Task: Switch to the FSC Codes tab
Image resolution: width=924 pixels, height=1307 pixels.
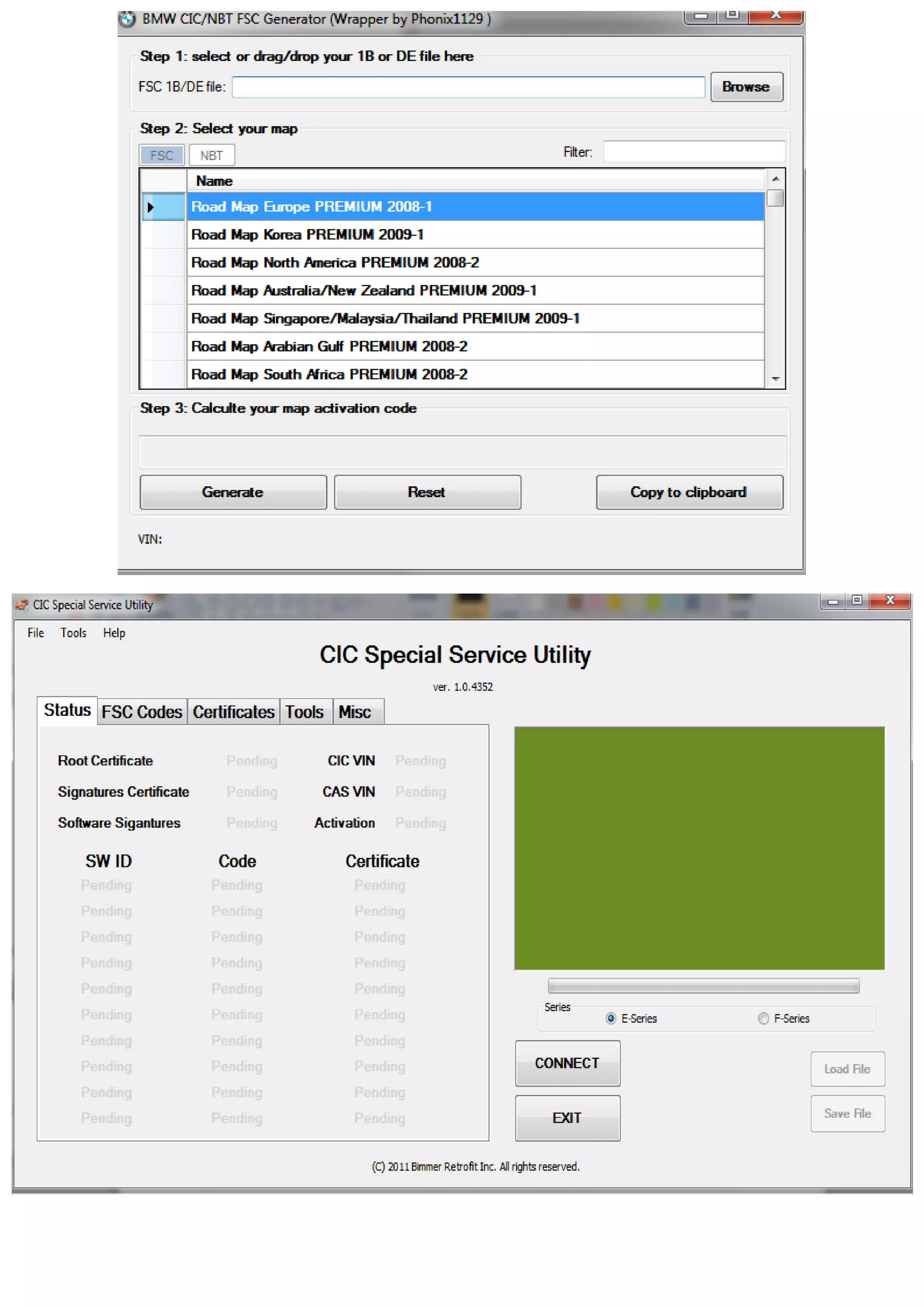Action: (142, 712)
